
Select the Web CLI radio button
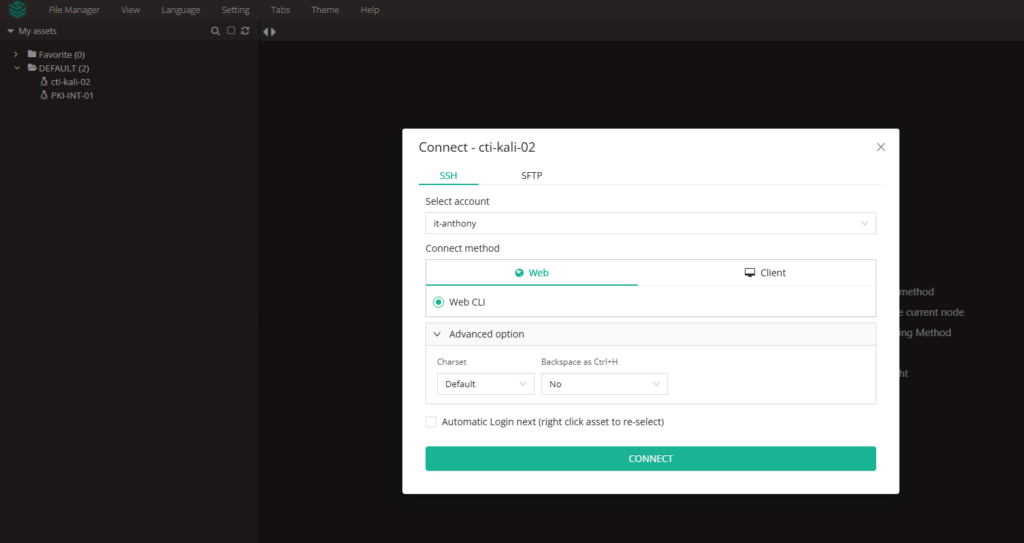coord(438,302)
